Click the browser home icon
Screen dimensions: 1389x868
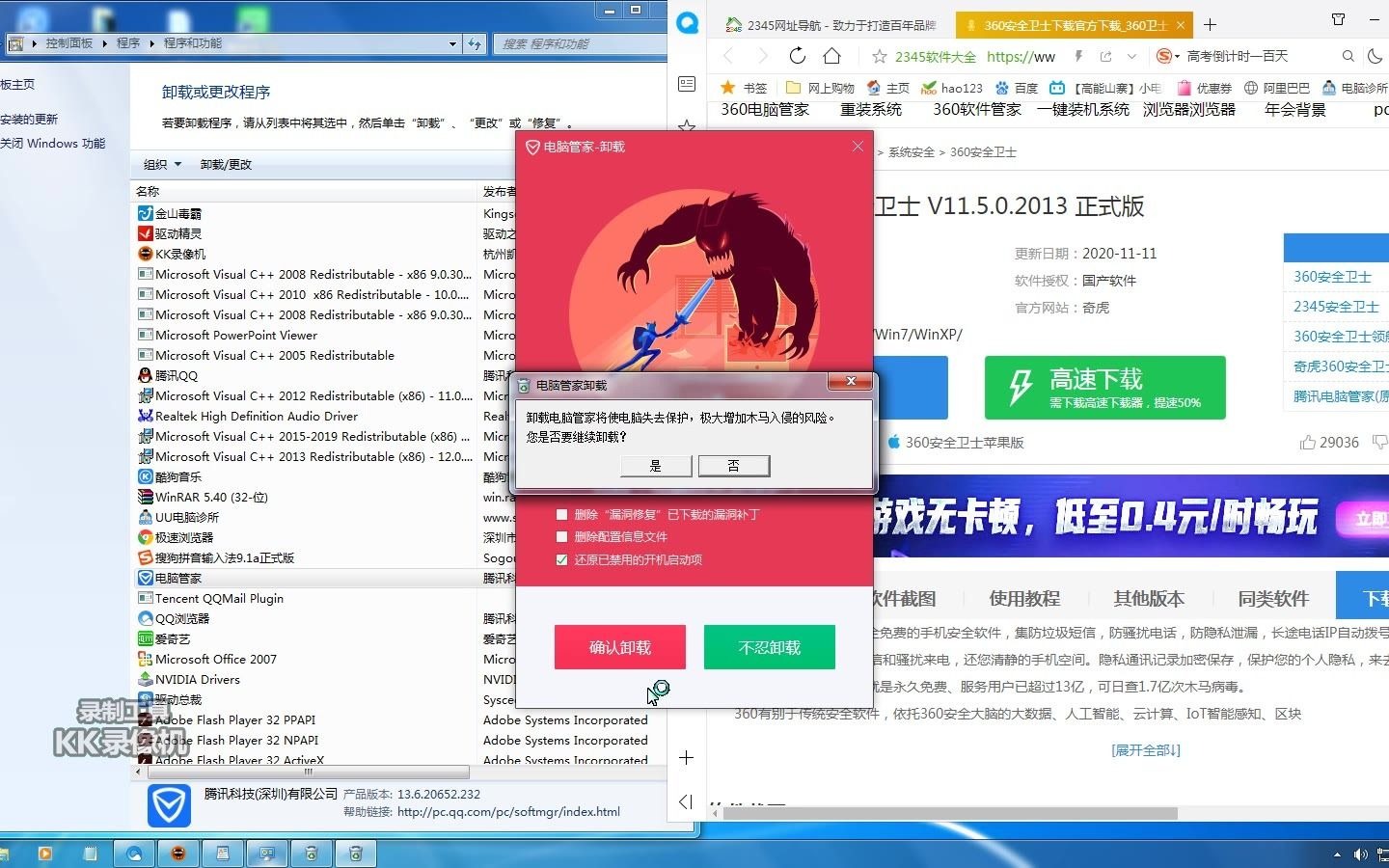[832, 56]
